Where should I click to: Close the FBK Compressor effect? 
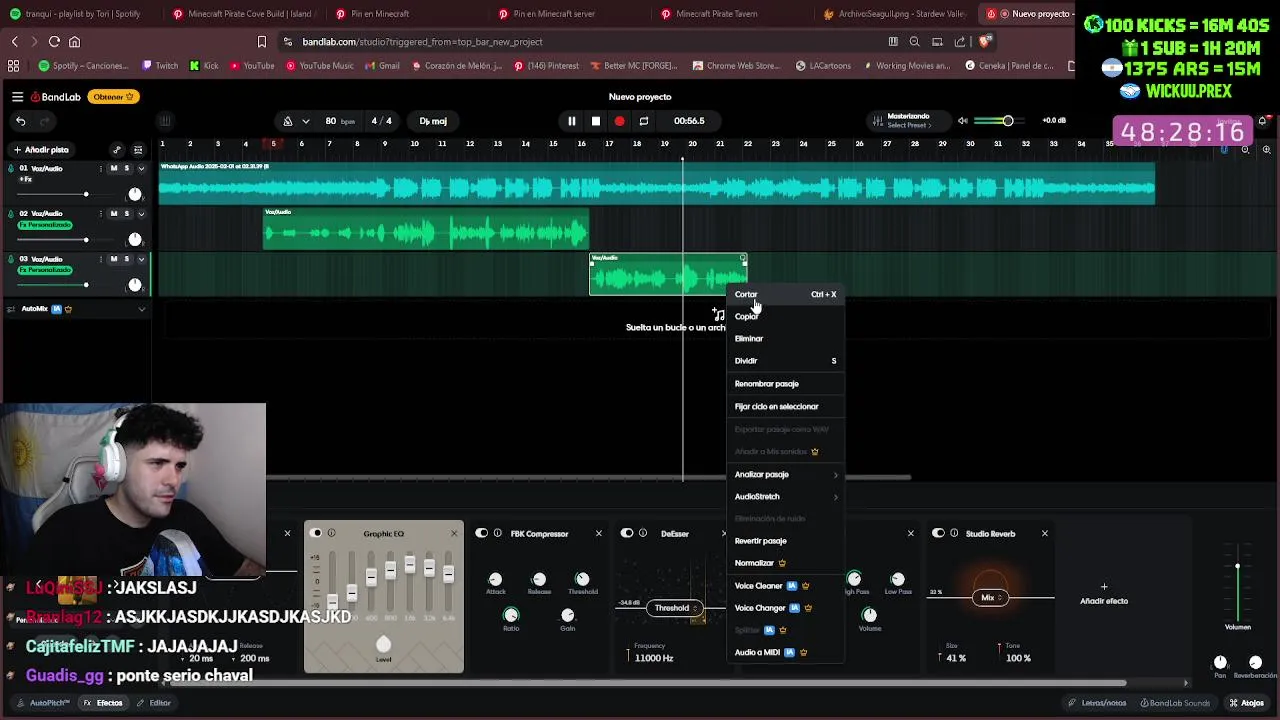599,533
